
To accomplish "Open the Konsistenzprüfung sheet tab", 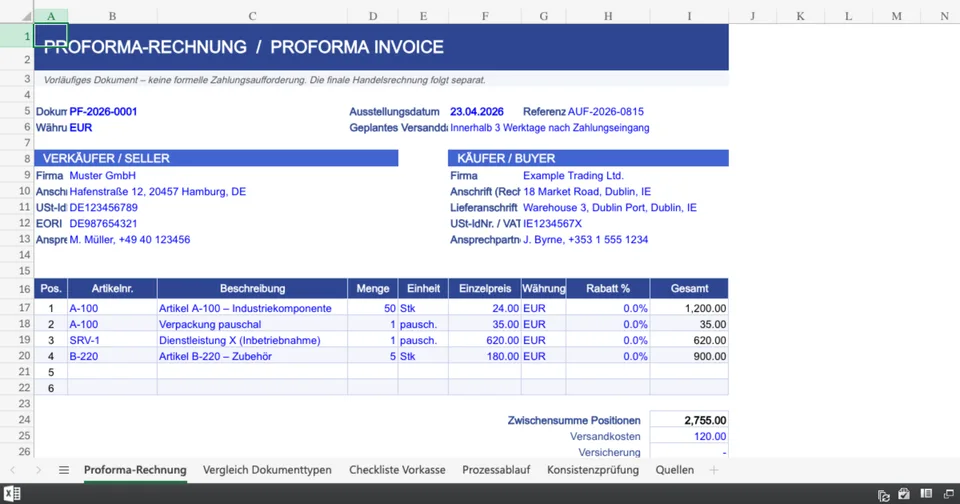I will coord(593,470).
